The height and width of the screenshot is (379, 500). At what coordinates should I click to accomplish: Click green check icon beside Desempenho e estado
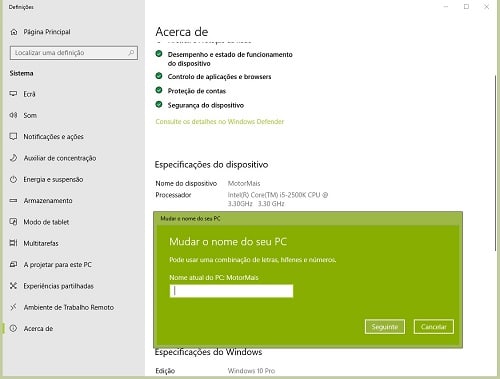[x=159, y=54]
